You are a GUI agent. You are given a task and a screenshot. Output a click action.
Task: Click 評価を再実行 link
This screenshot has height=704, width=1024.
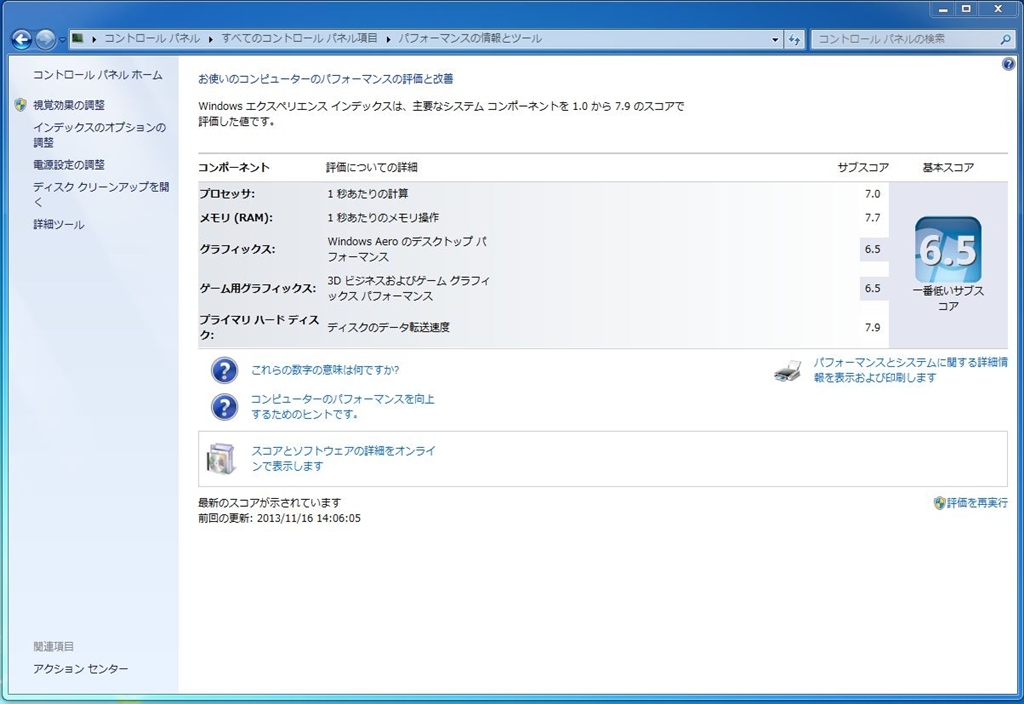coord(977,503)
